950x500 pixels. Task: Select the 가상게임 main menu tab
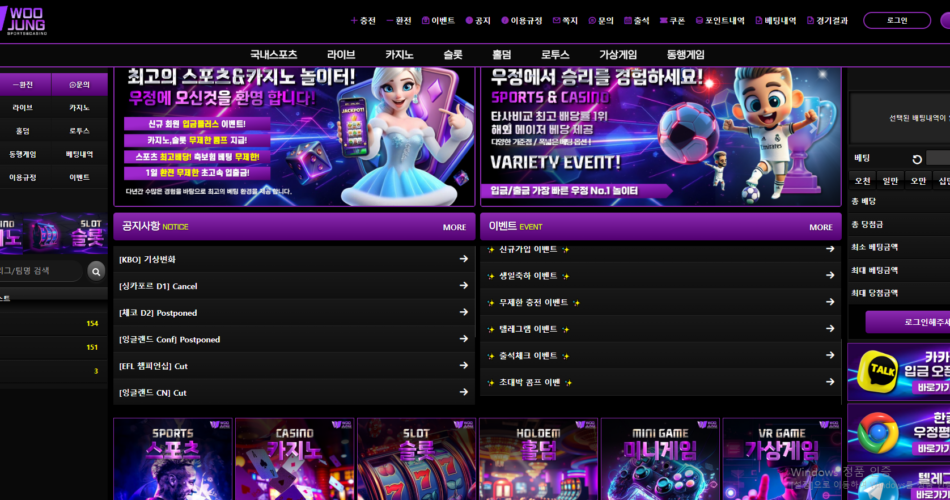tap(617, 55)
